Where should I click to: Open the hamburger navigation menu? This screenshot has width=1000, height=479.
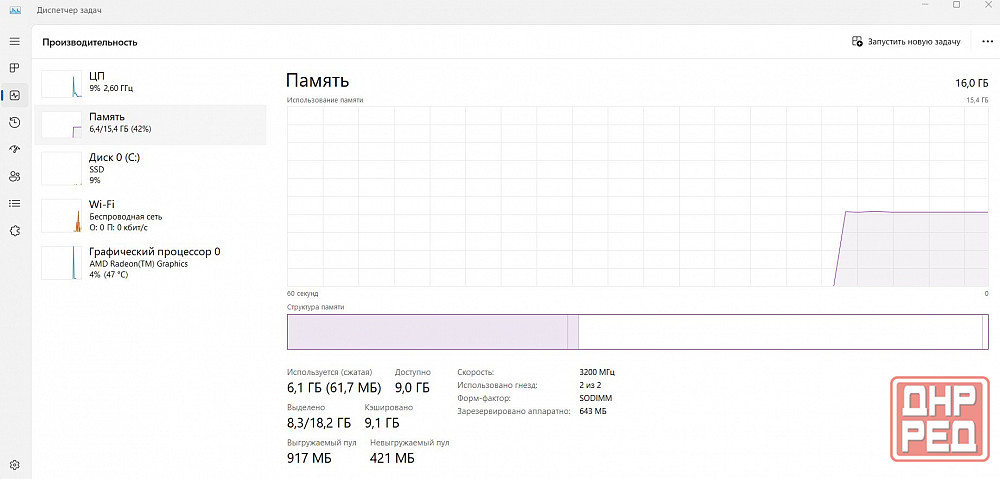coord(14,42)
